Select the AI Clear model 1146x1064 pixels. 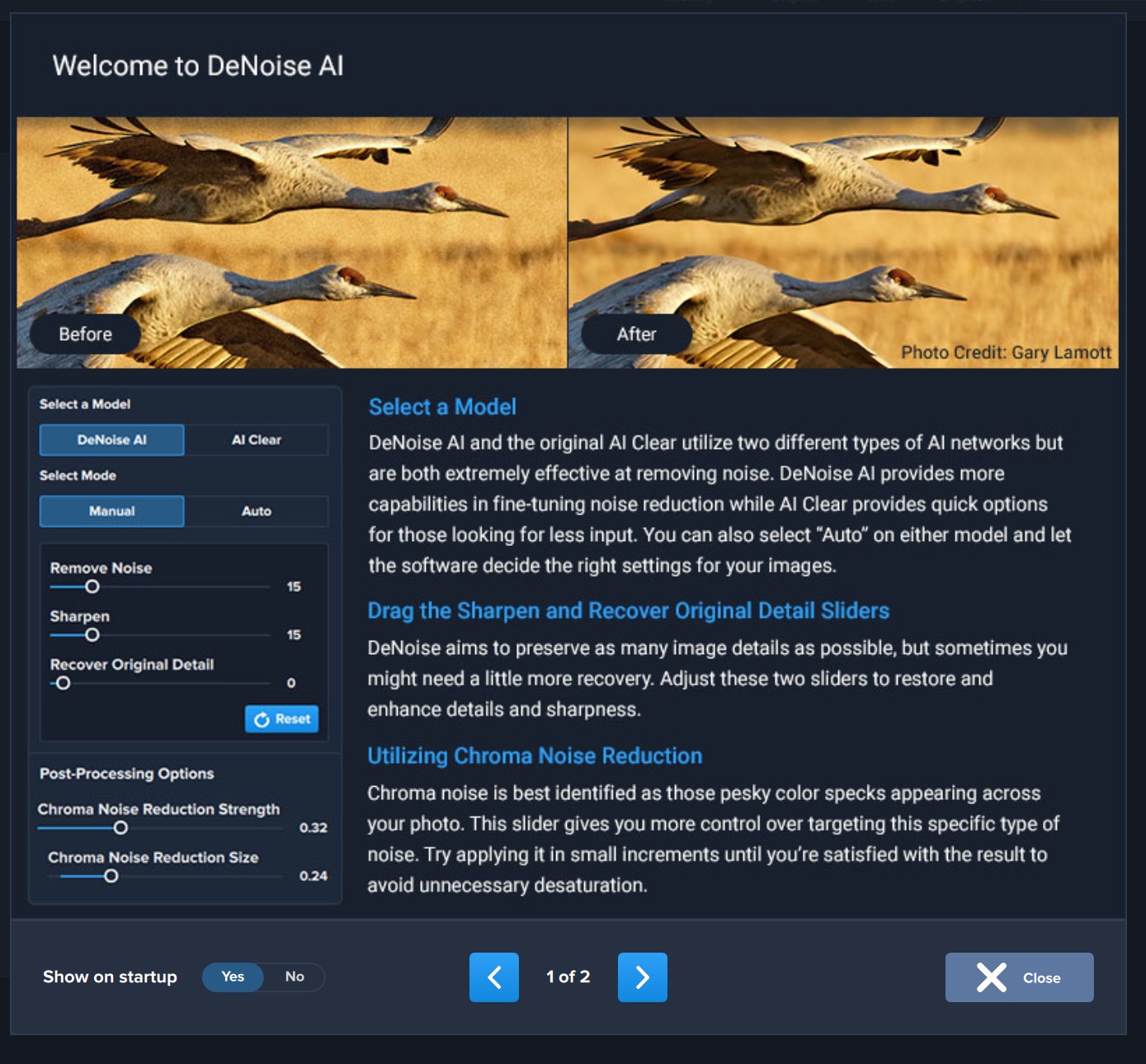tap(257, 440)
